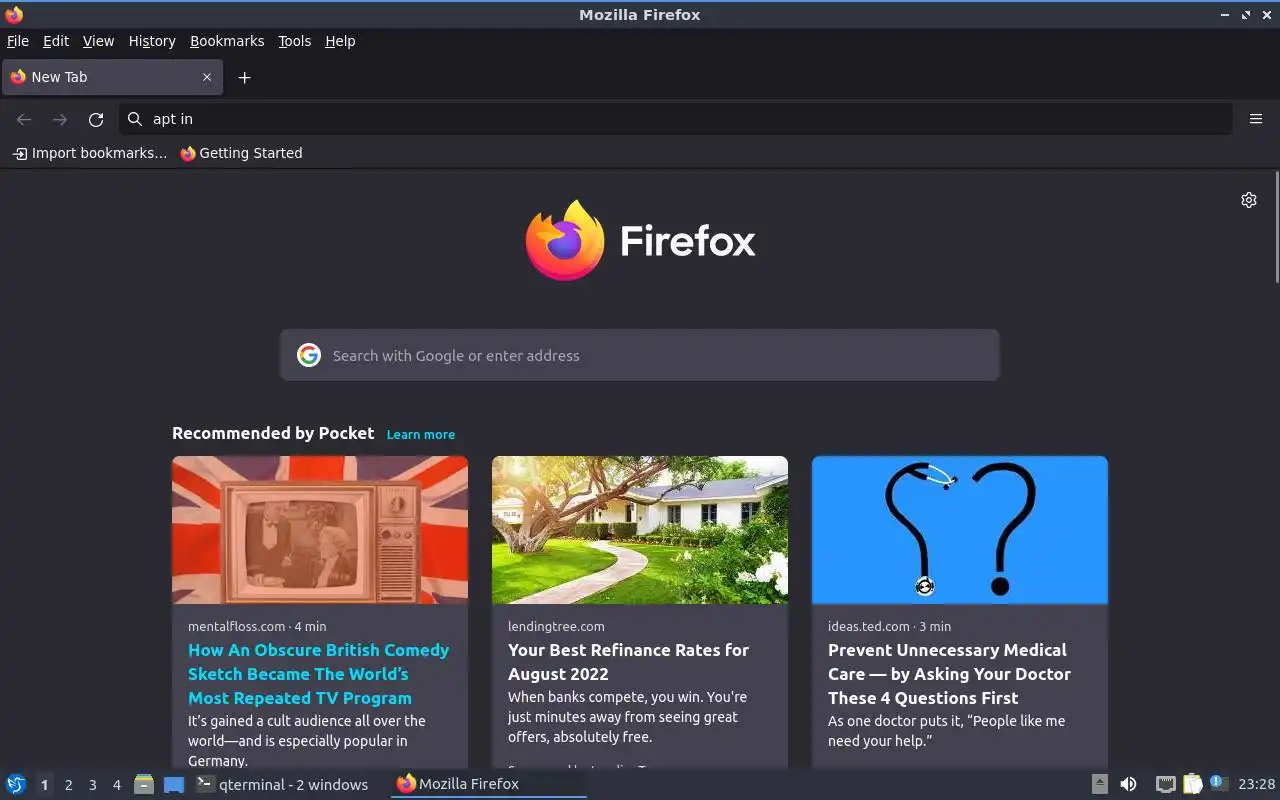Open the clipboard manager tray icon
Image resolution: width=1280 pixels, height=800 pixels.
click(1192, 784)
